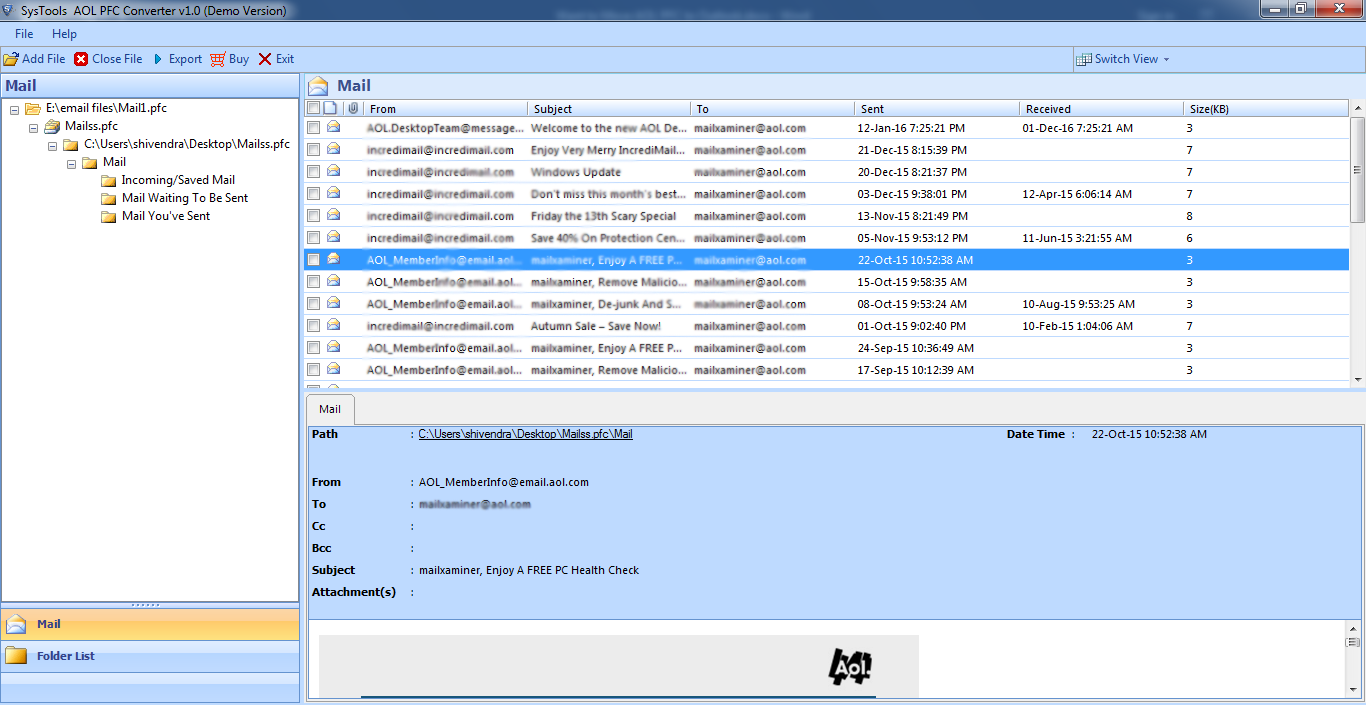The height and width of the screenshot is (705, 1366).
Task: Click the Incoming/Saved Mail folder icon
Action: point(109,180)
